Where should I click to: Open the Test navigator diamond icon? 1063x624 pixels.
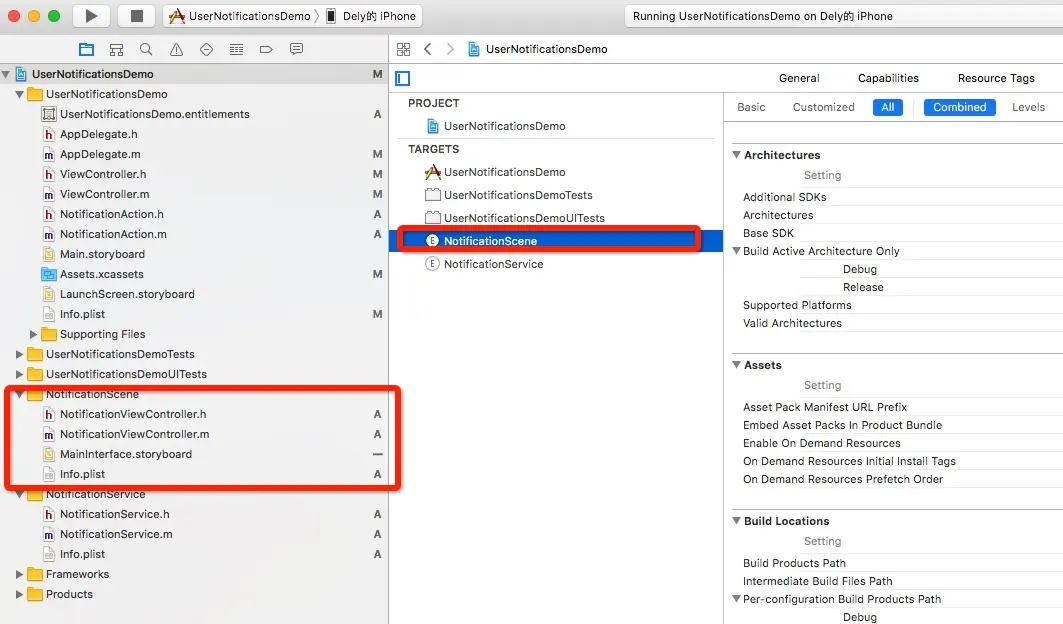point(206,50)
